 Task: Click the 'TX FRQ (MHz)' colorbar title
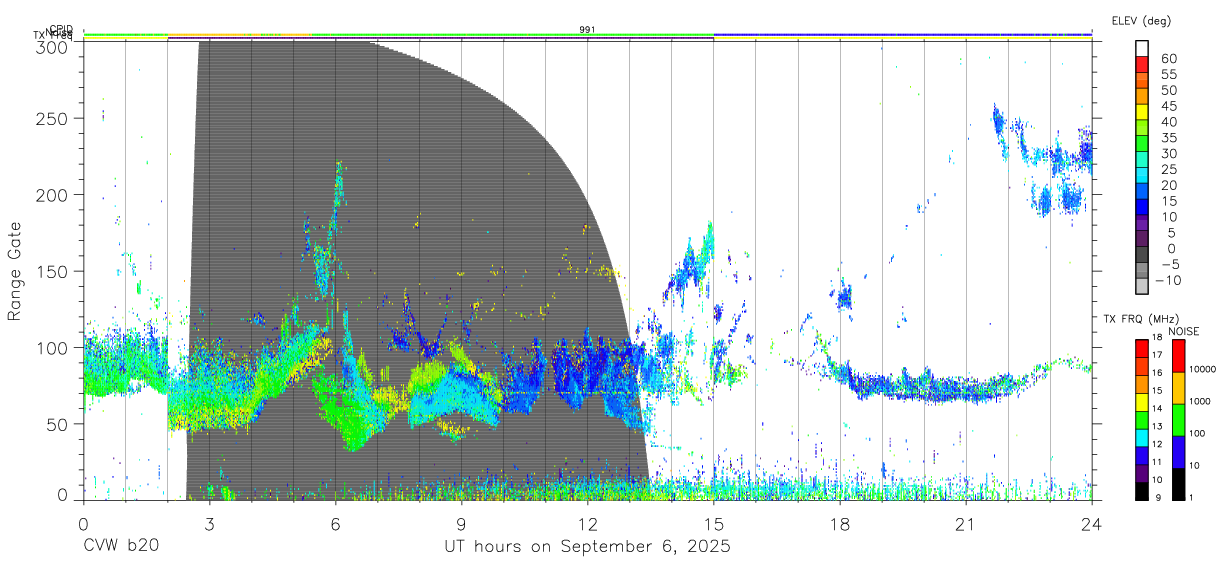click(x=1141, y=319)
